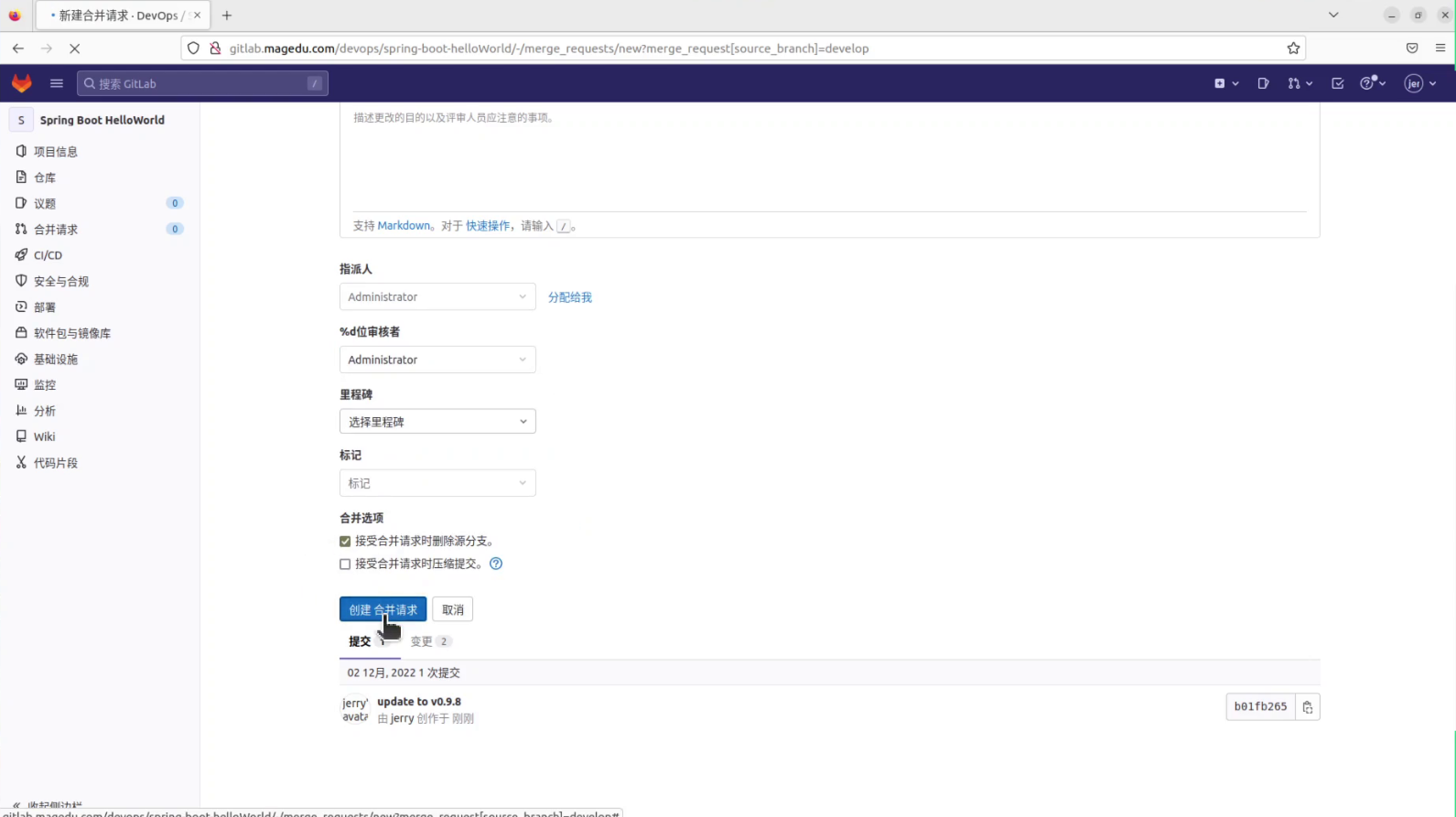Open commit hash b01fb265
Image resolution: width=1456 pixels, height=817 pixels.
point(1260,706)
